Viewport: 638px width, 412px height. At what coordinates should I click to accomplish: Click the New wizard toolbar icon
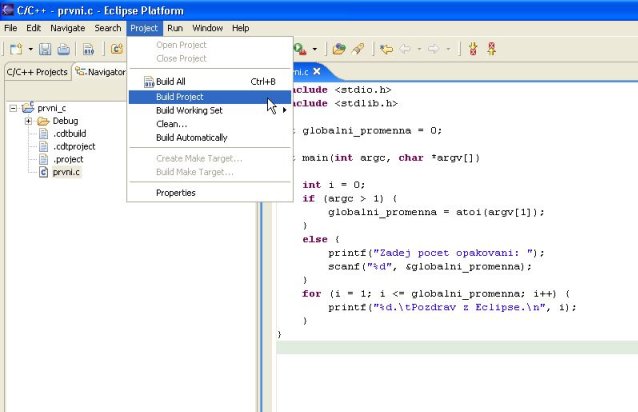click(x=16, y=49)
